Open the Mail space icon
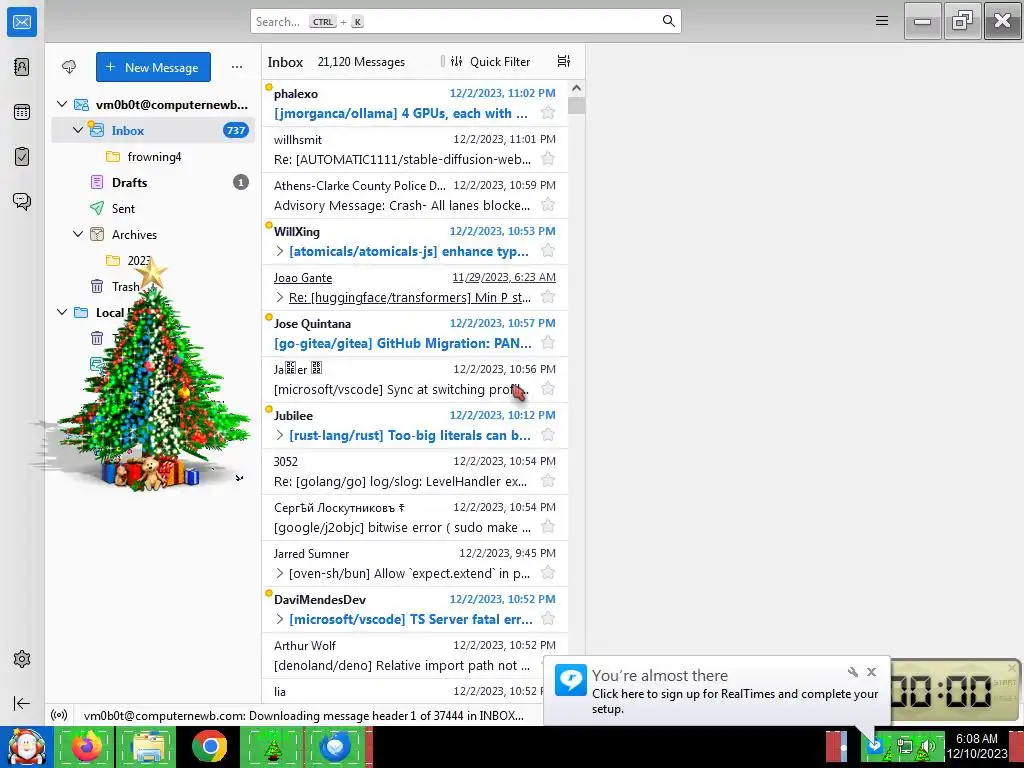This screenshot has width=1024, height=768. coord(22,22)
